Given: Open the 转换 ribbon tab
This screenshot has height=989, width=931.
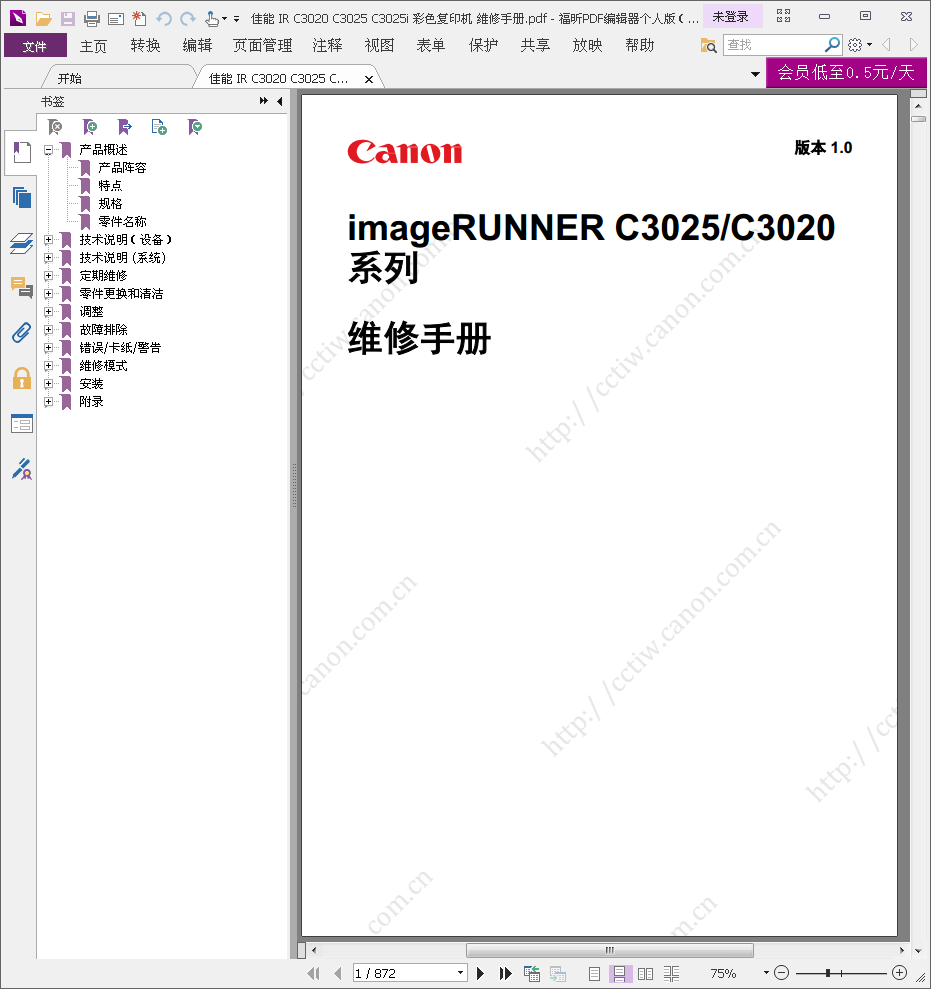Looking at the screenshot, I should point(146,46).
